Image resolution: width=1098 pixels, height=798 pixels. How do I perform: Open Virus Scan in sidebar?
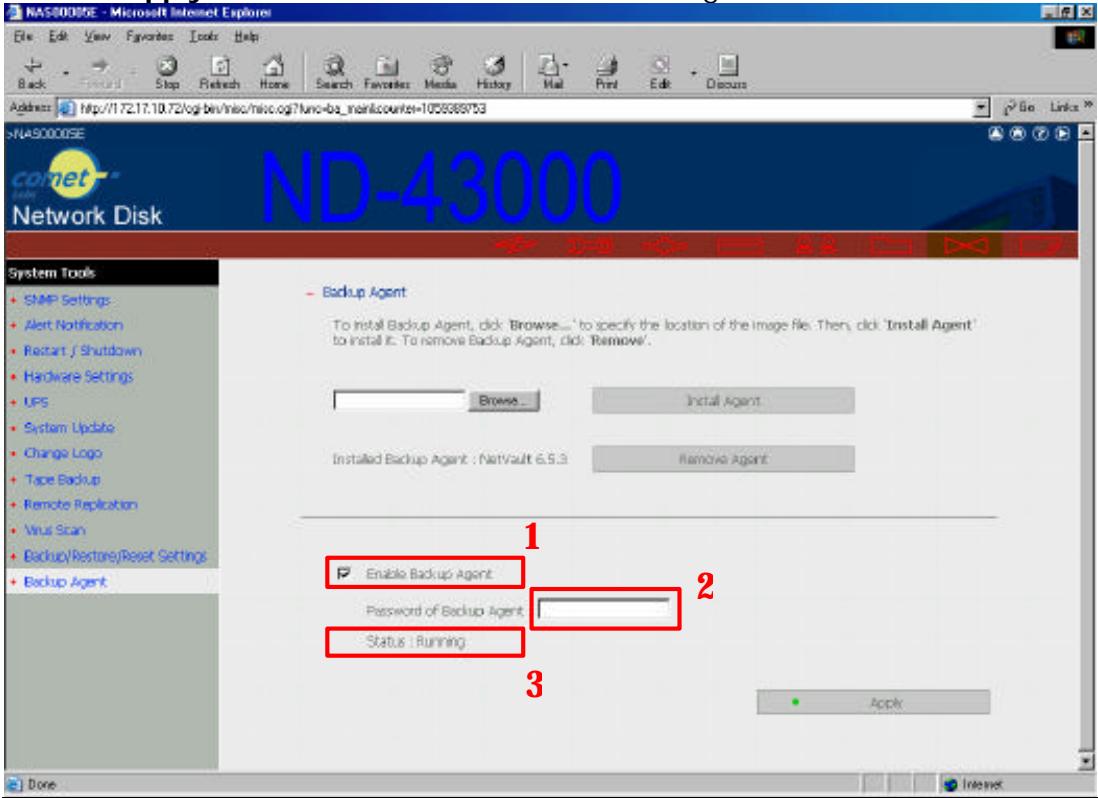[55, 531]
